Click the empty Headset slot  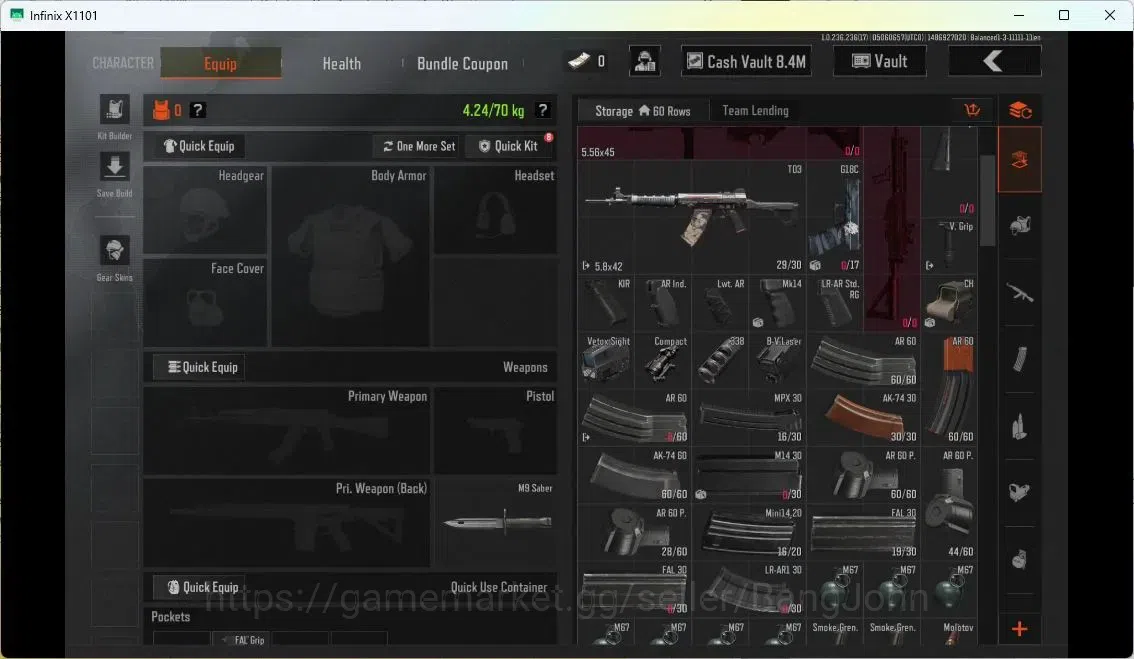pyautogui.click(x=495, y=211)
